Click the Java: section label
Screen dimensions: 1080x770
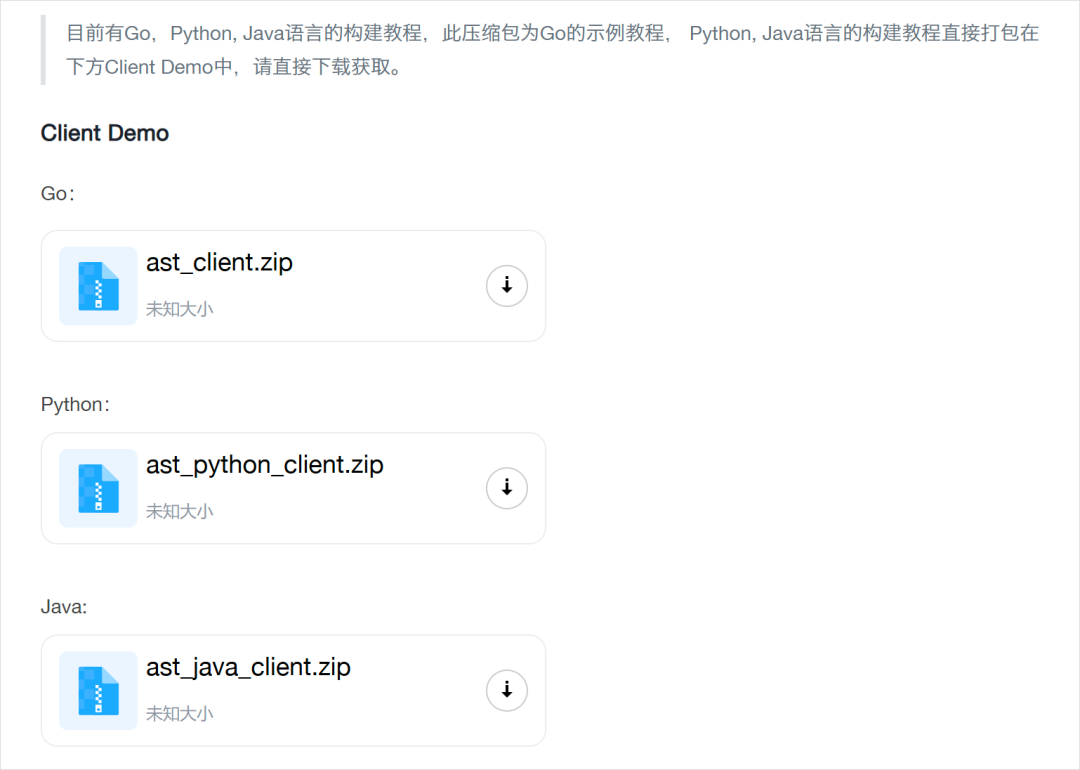click(64, 607)
